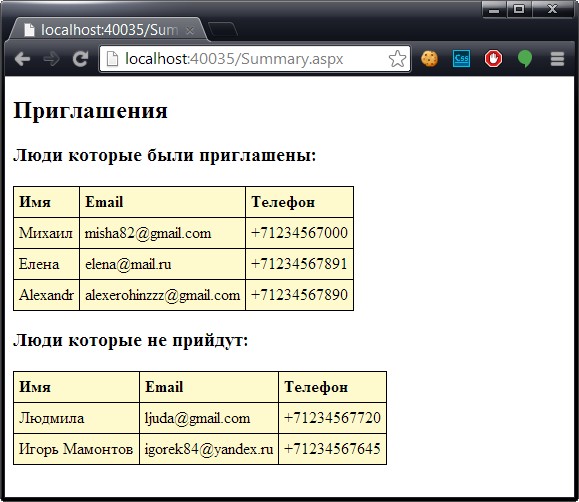The width and height of the screenshot is (579, 502).
Task: Click Email header in invited table
Action: (x=162, y=202)
